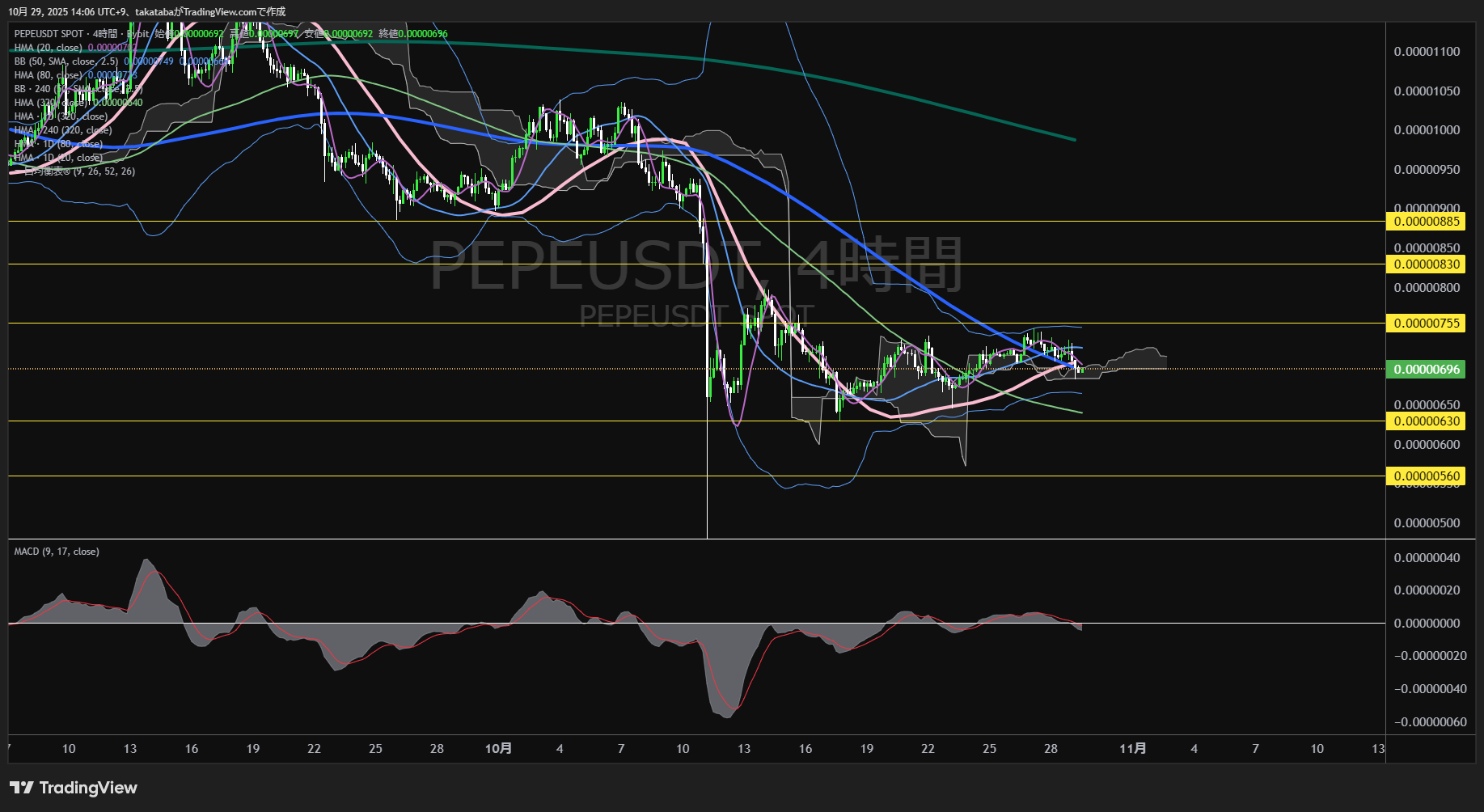
Task: Select the HMA (320, close) legend entry
Action: click(49, 103)
